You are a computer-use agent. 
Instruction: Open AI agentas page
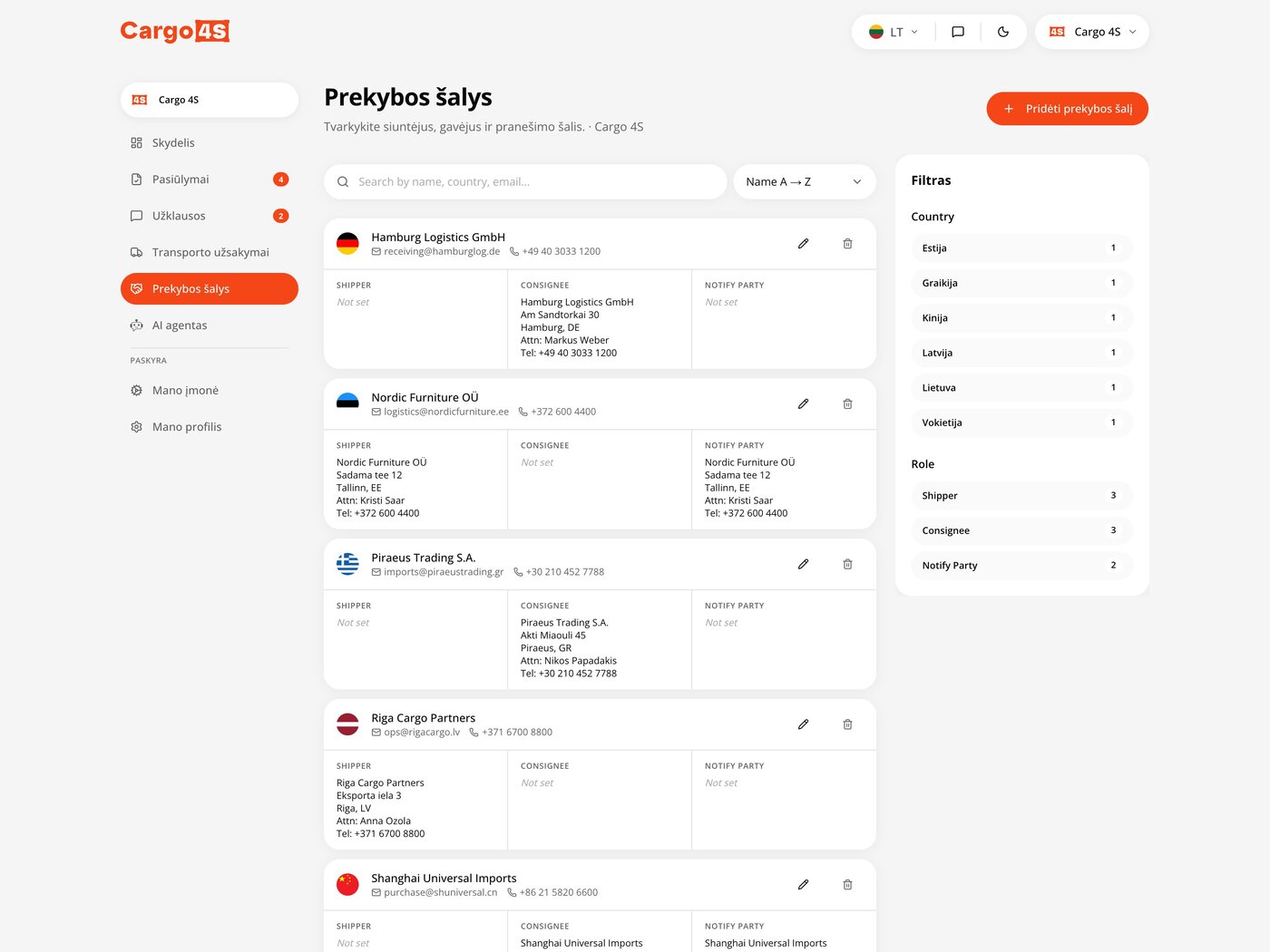[x=210, y=325]
